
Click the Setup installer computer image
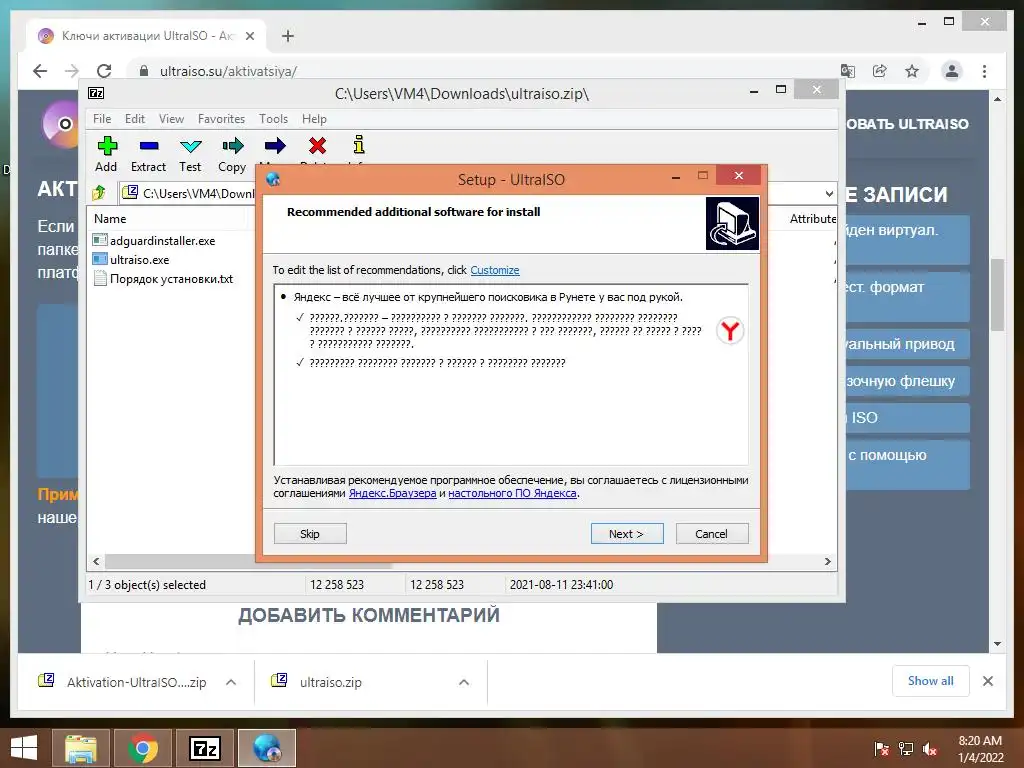tap(732, 223)
